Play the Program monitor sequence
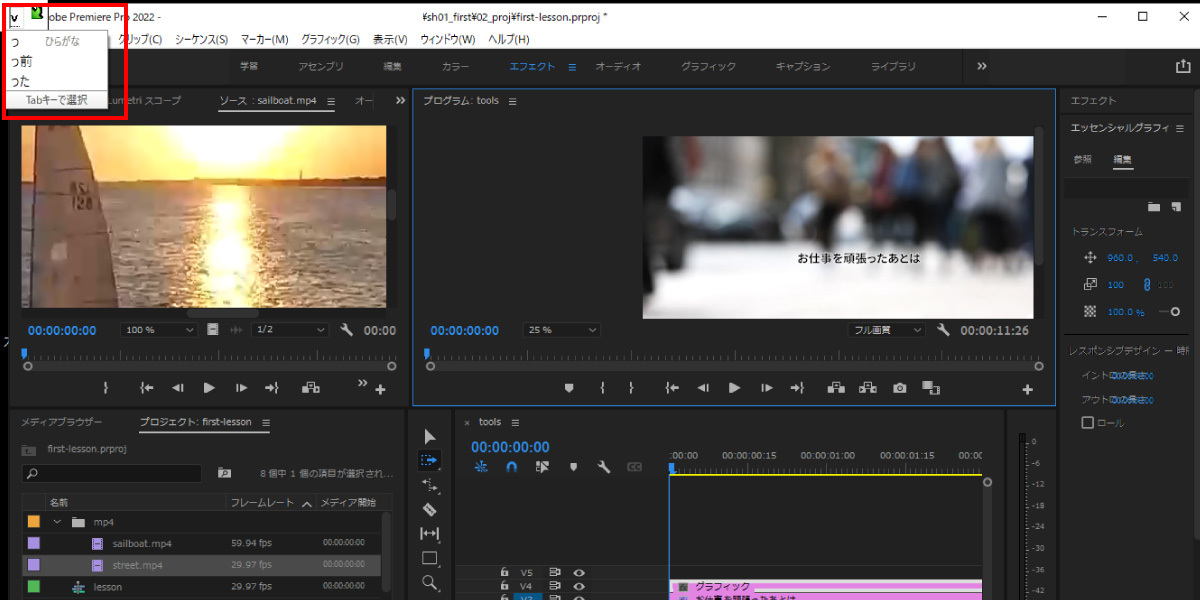 tap(734, 388)
